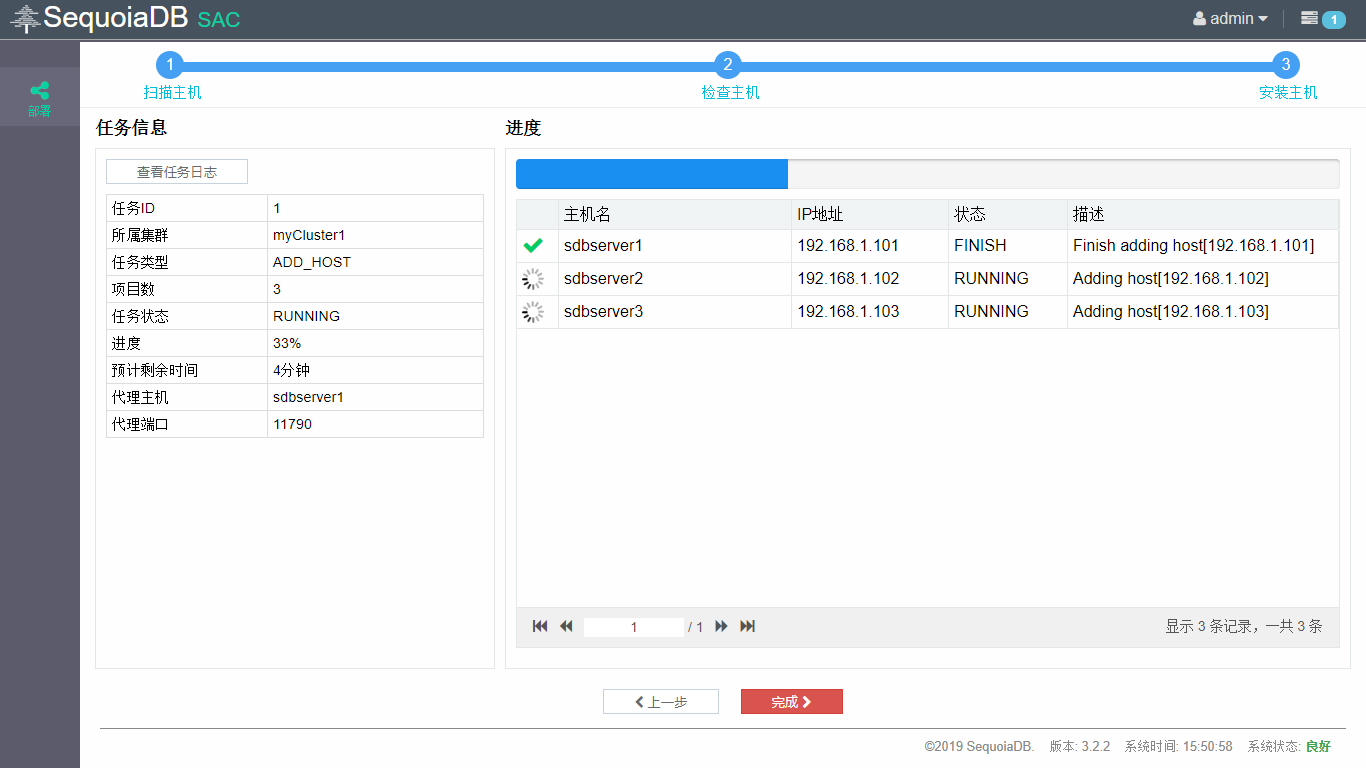Click the red 完成 button

click(x=792, y=702)
